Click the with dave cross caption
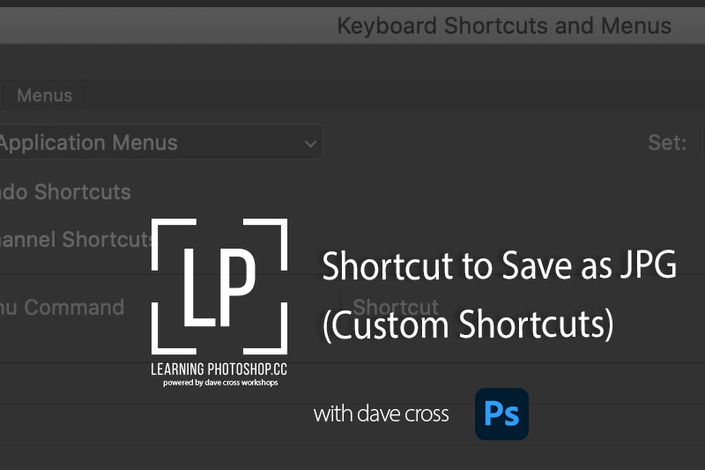The width and height of the screenshot is (705, 470). (381, 414)
